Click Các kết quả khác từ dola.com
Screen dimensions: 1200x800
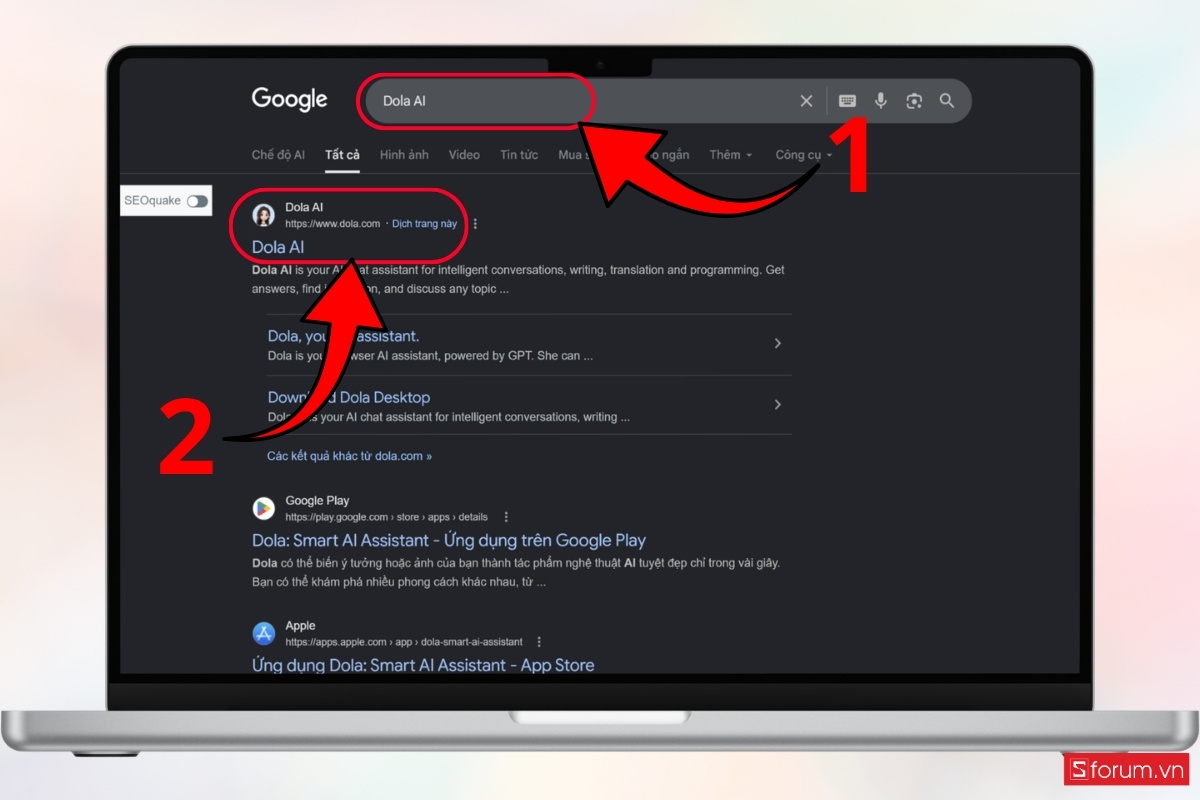[349, 456]
